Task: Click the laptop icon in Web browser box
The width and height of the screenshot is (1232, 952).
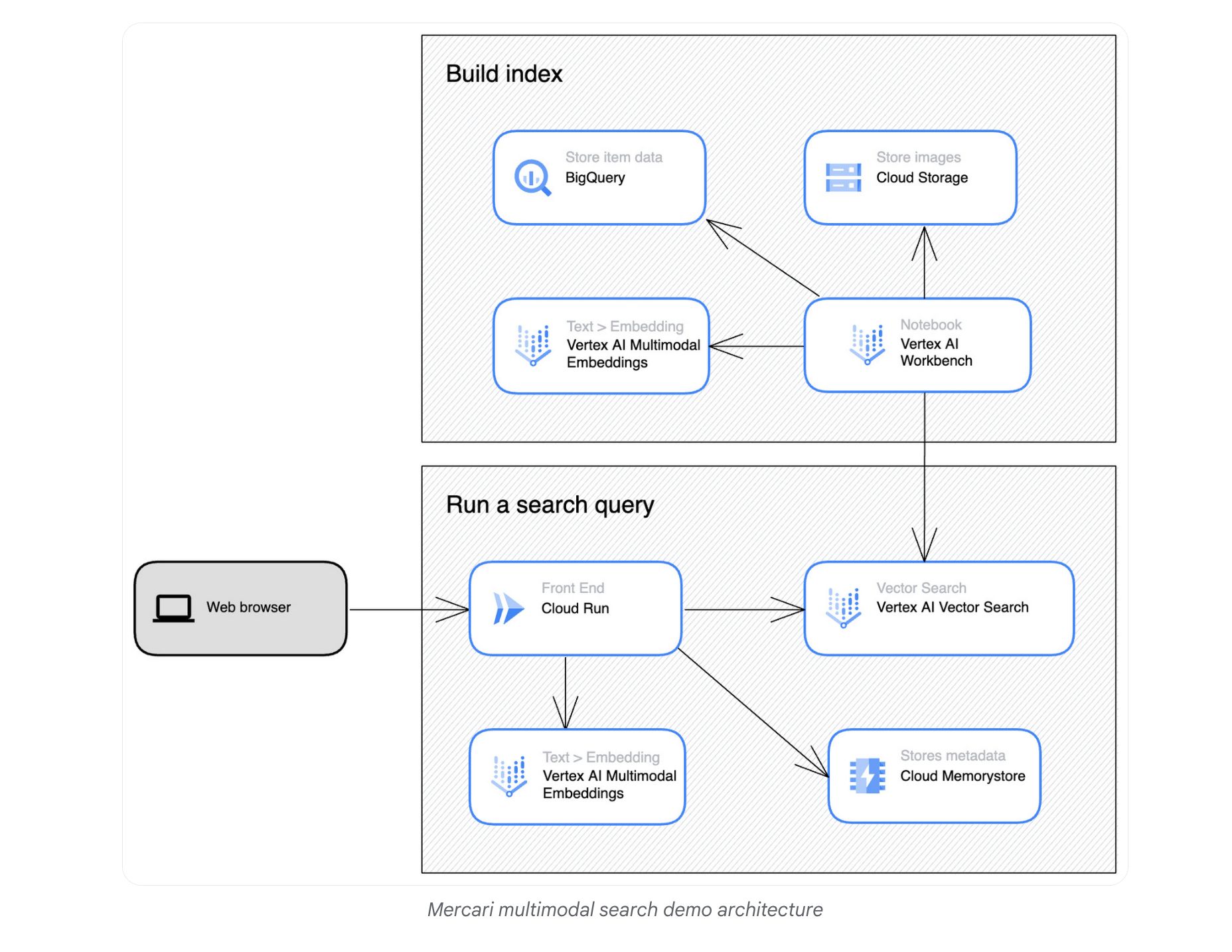Action: click(x=173, y=608)
